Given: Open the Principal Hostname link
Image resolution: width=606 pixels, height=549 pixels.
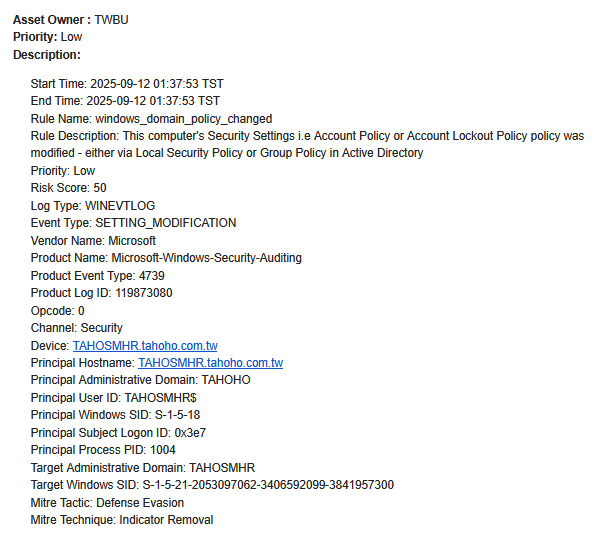Looking at the screenshot, I should click(210, 363).
